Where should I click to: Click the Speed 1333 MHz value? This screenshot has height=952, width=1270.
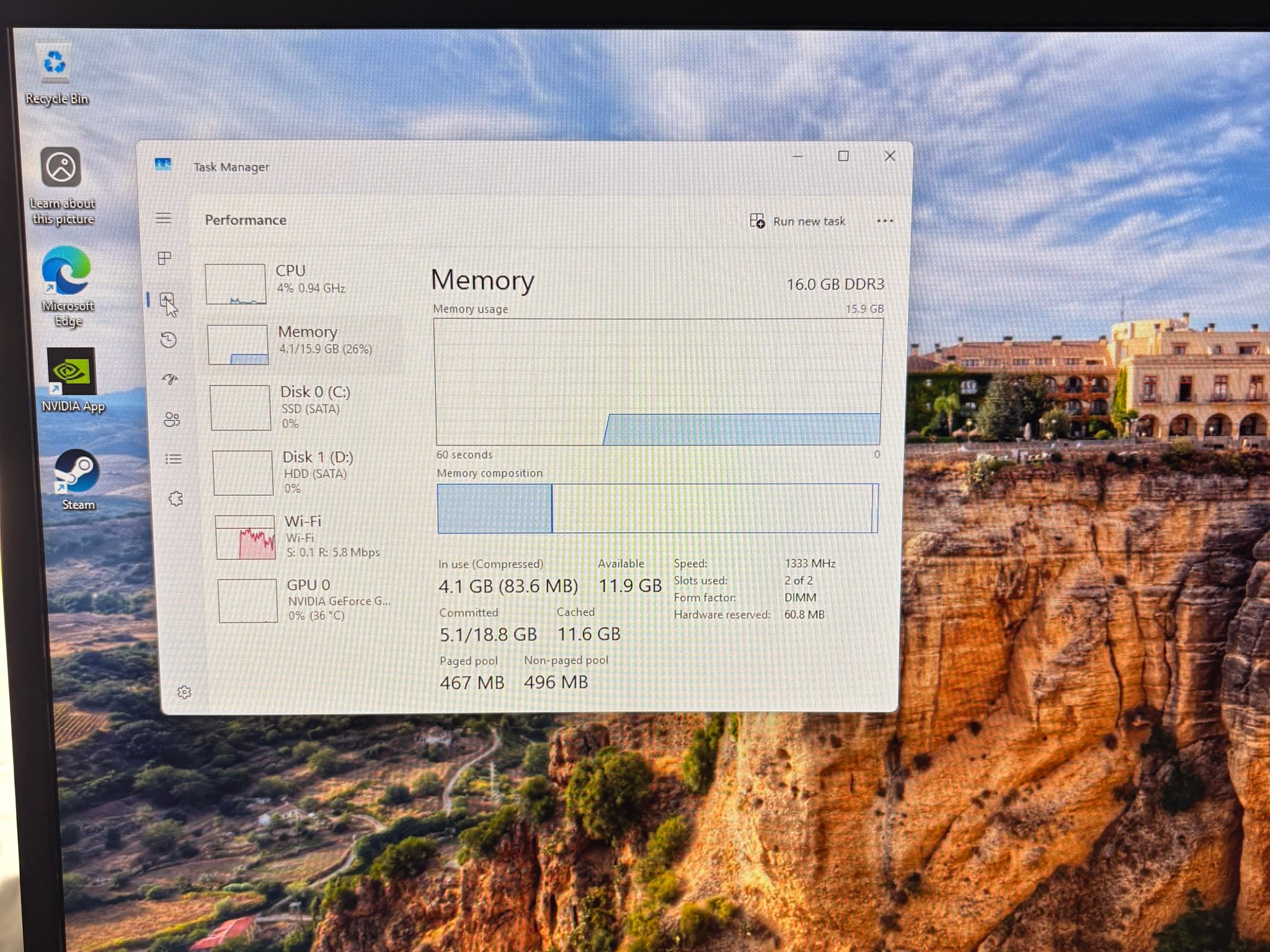pyautogui.click(x=810, y=563)
